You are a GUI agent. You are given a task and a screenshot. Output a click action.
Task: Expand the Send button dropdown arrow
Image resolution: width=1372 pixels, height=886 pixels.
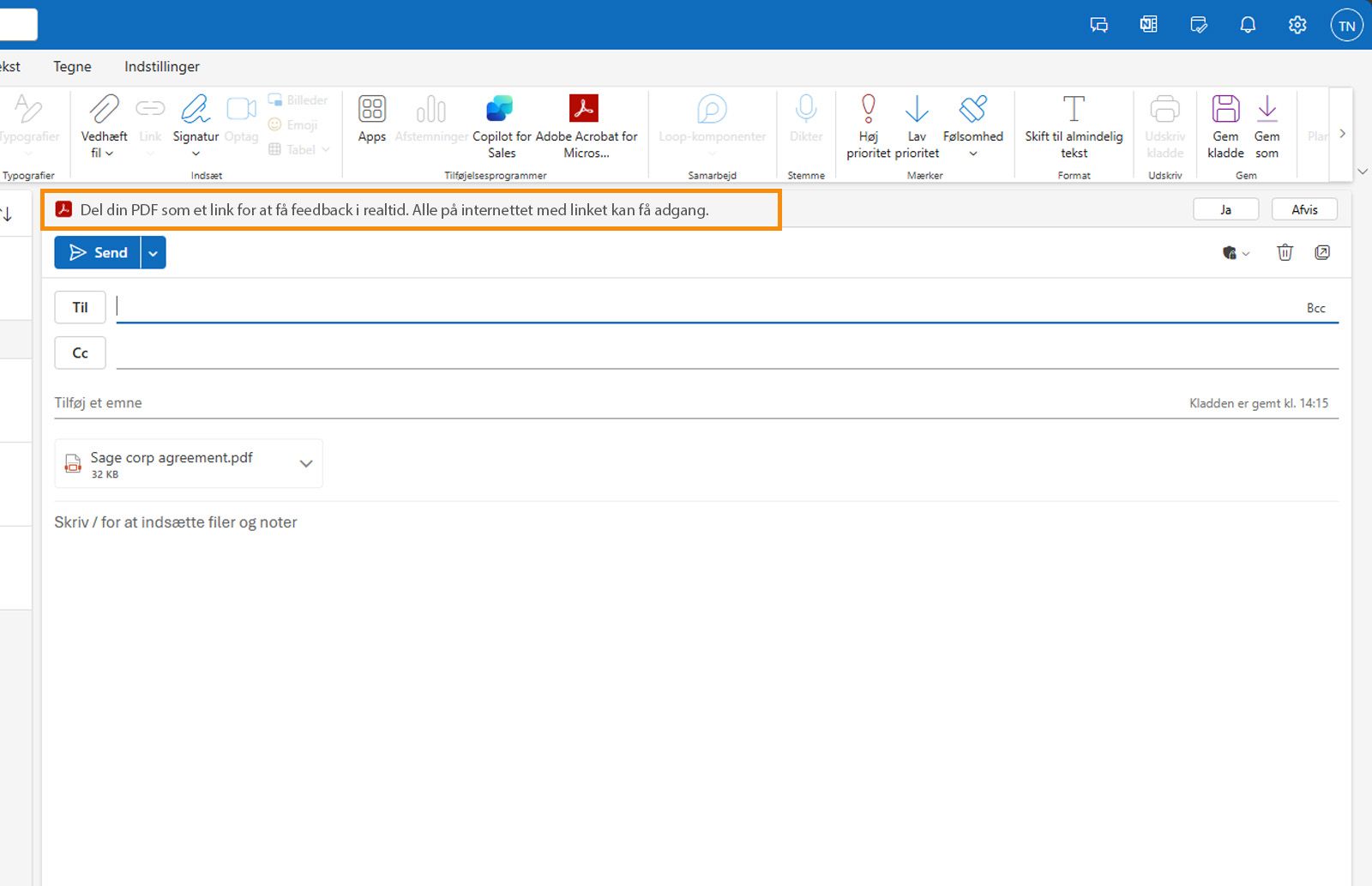click(x=153, y=252)
